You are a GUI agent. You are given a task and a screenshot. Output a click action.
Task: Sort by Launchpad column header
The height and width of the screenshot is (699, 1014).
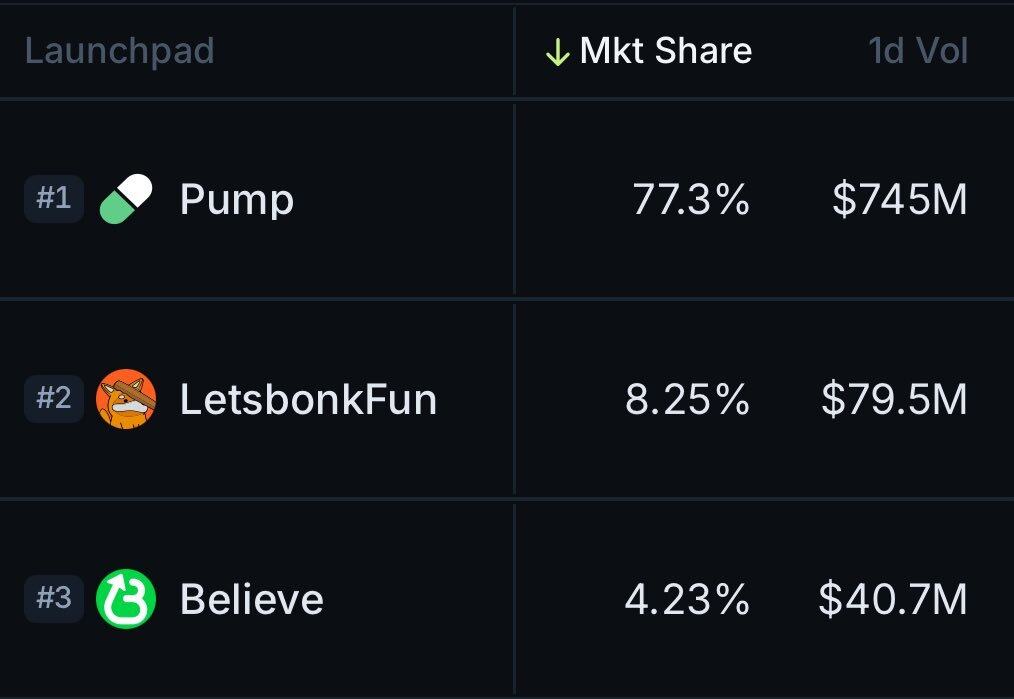[x=120, y=52]
